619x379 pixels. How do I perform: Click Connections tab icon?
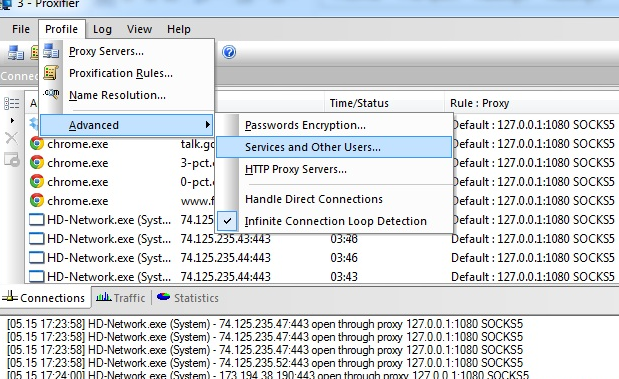point(9,296)
